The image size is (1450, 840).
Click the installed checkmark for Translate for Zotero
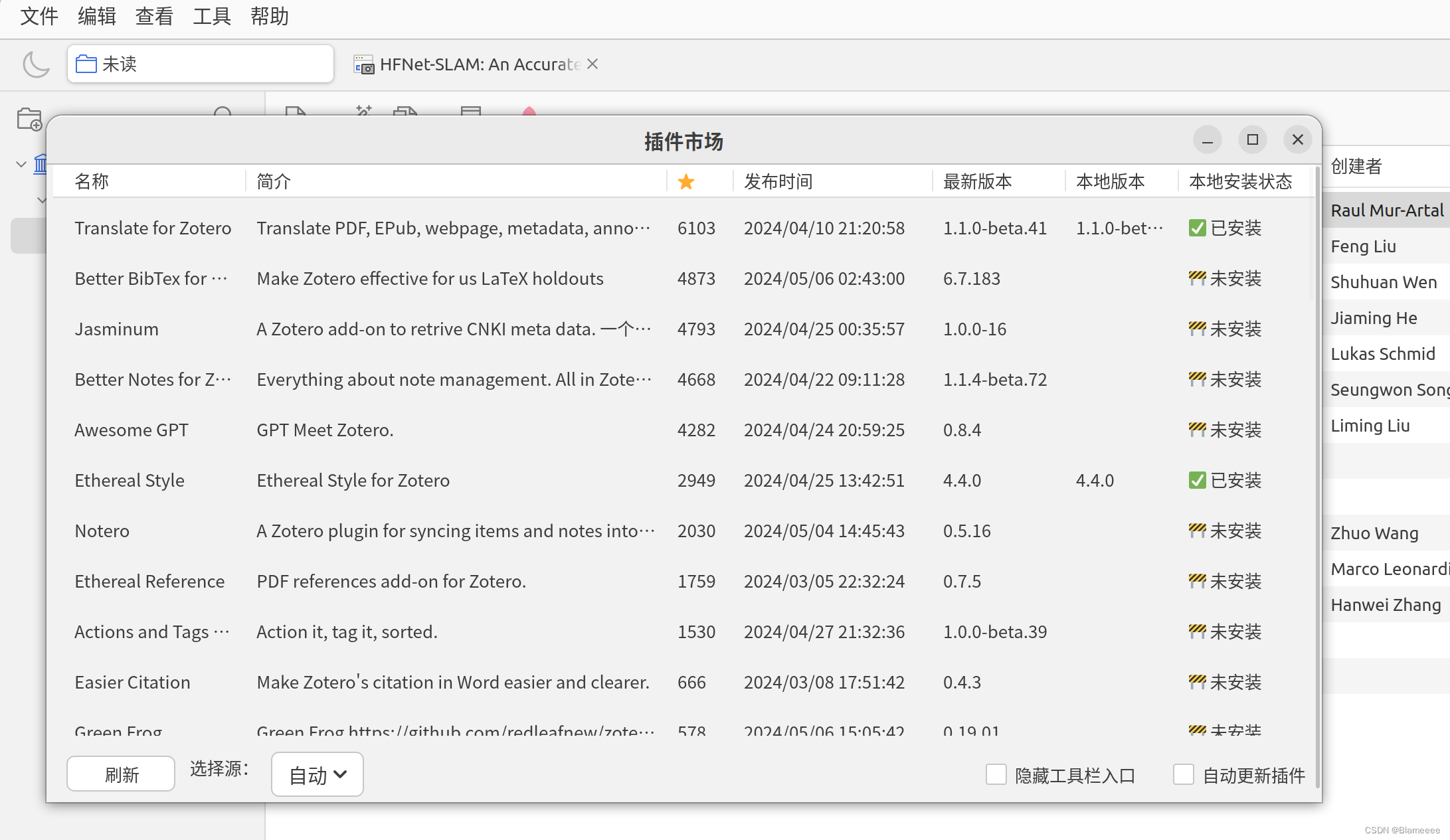pyautogui.click(x=1197, y=228)
